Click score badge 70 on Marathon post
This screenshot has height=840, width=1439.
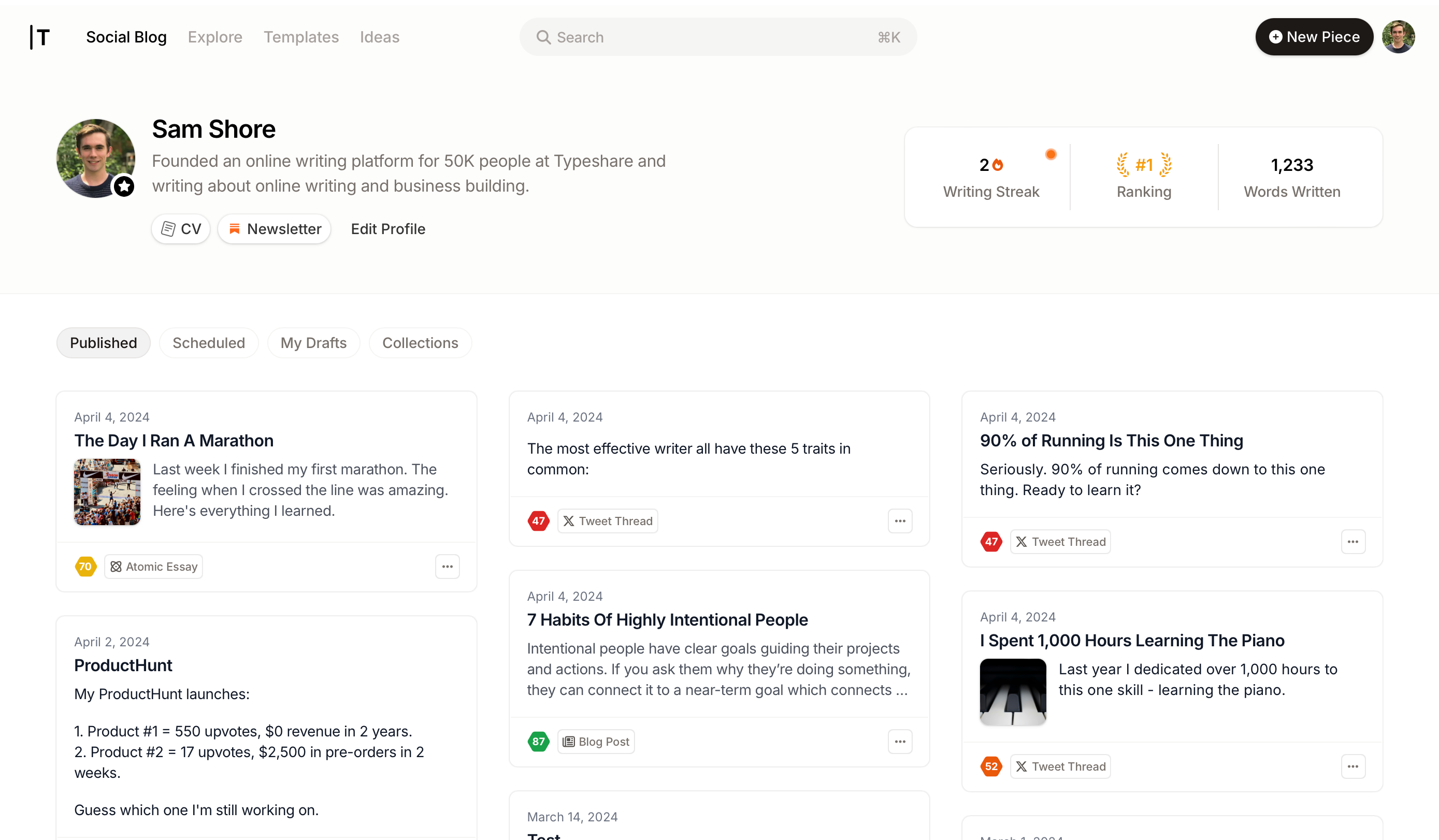coord(85,567)
